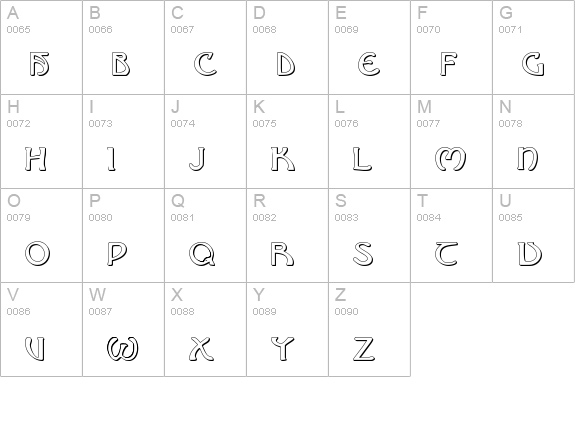Select the S glyph
This screenshot has width=575, height=421.
pos(363,254)
